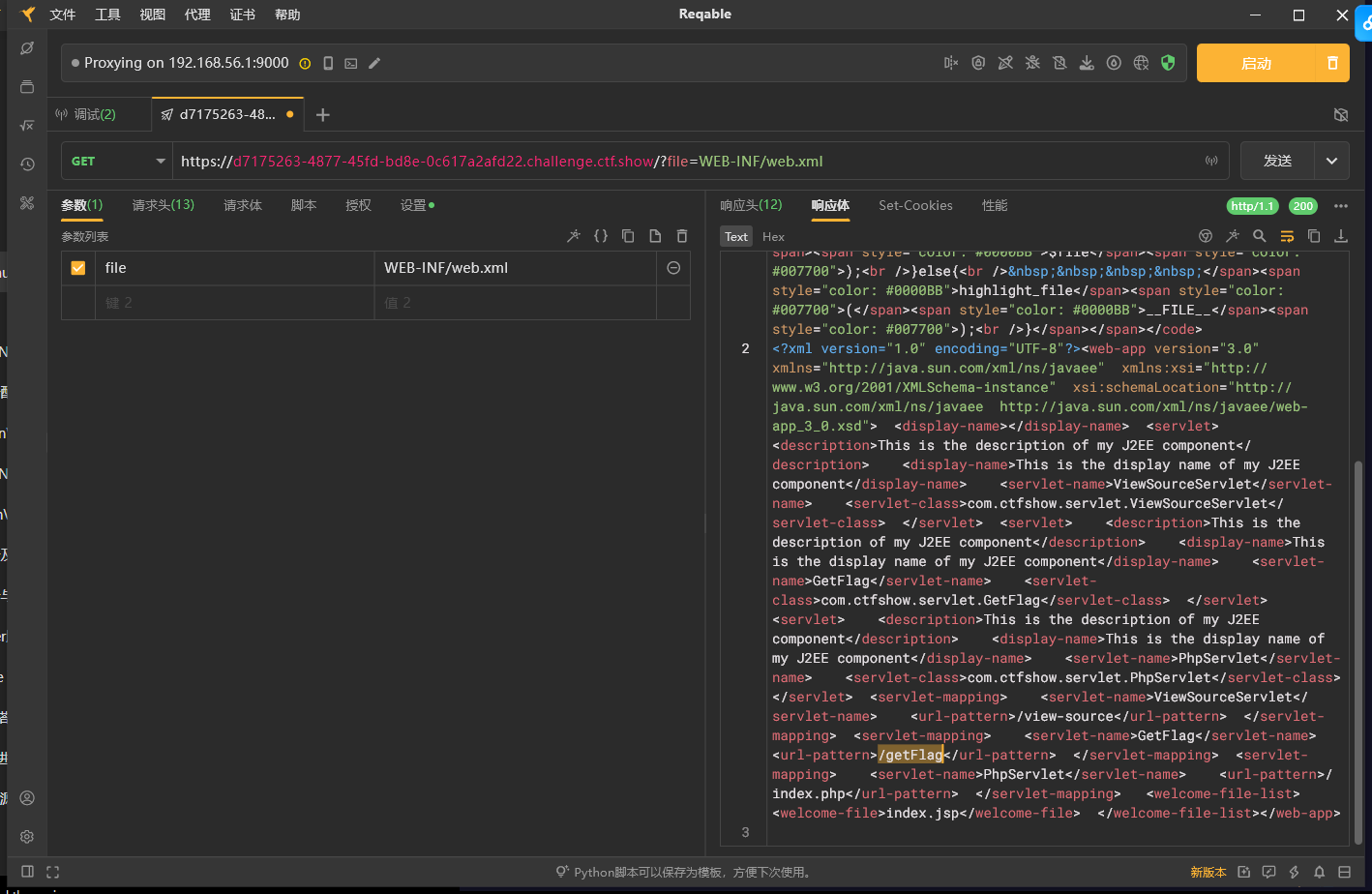The image size is (1372, 894).
Task: Open the 帮助 menu
Action: click(287, 15)
